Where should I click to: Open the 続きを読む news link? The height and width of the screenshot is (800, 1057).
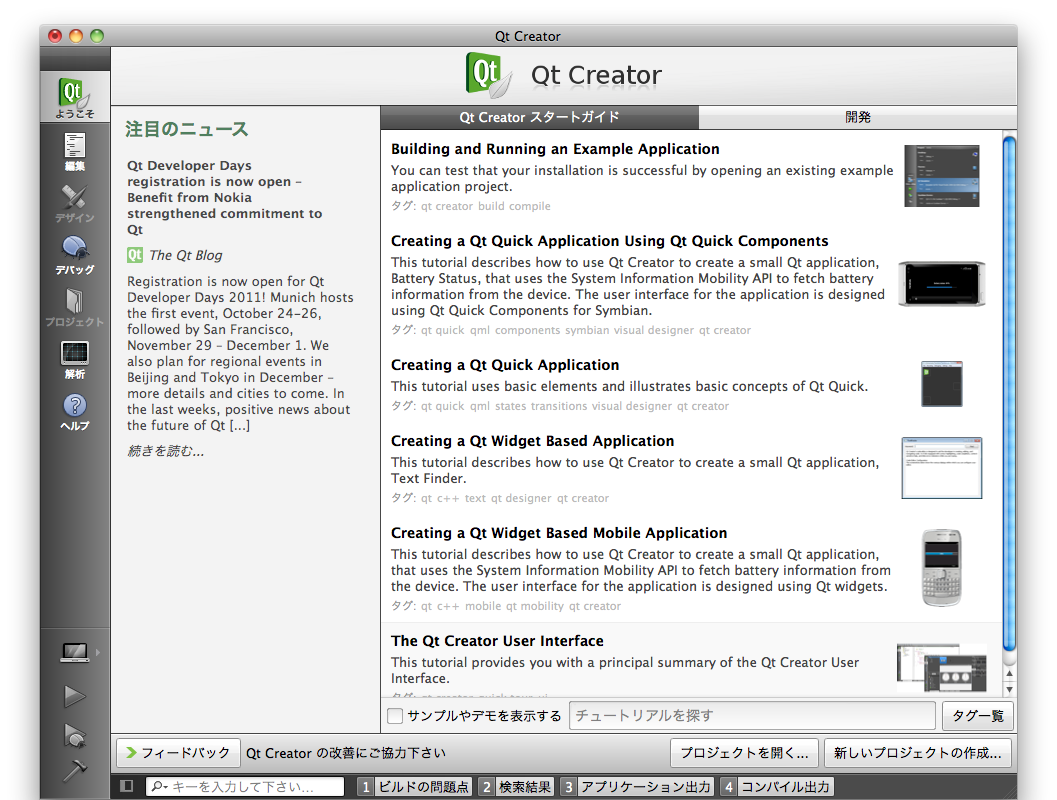coord(165,451)
